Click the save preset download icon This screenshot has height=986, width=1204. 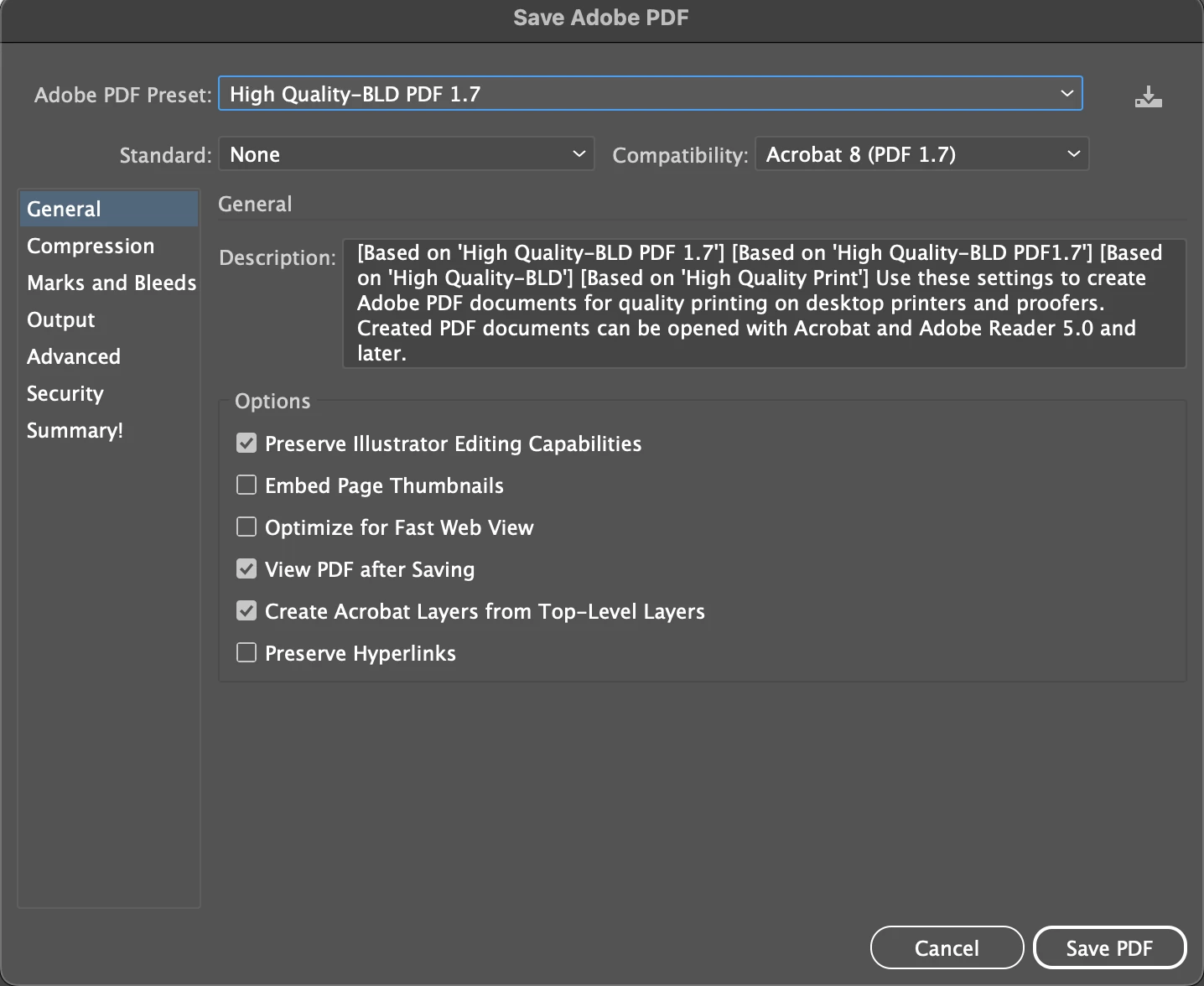[1148, 96]
